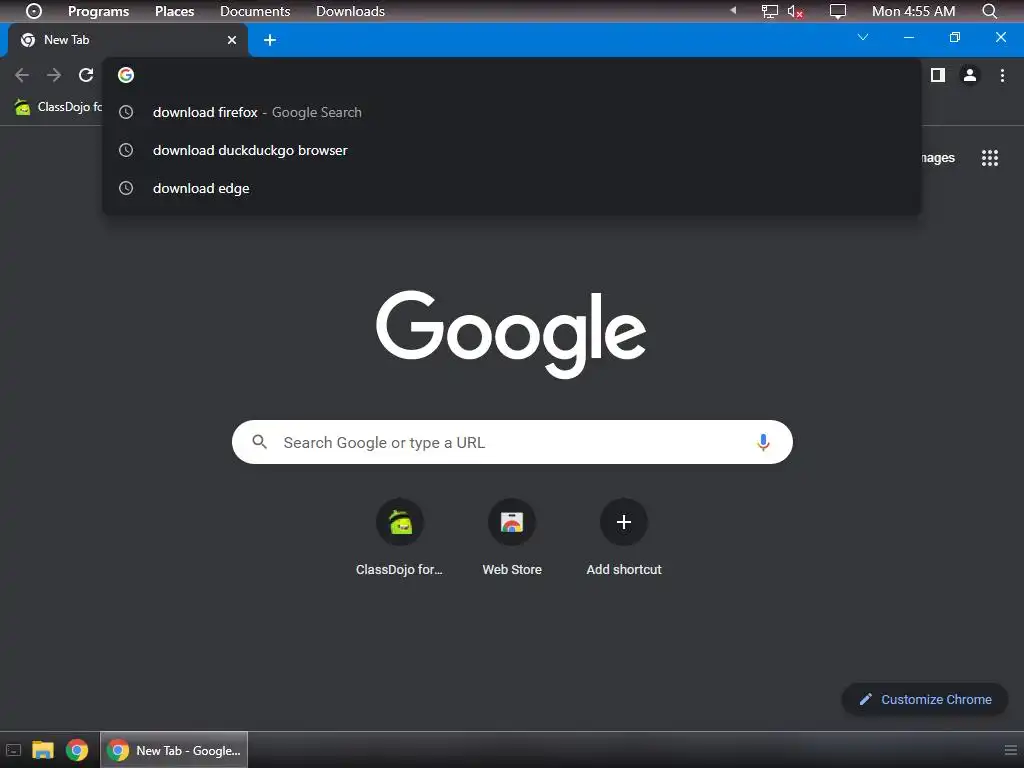Click the show desktop icon in taskbar
Screen dimensions: 1024x768
pos(14,750)
